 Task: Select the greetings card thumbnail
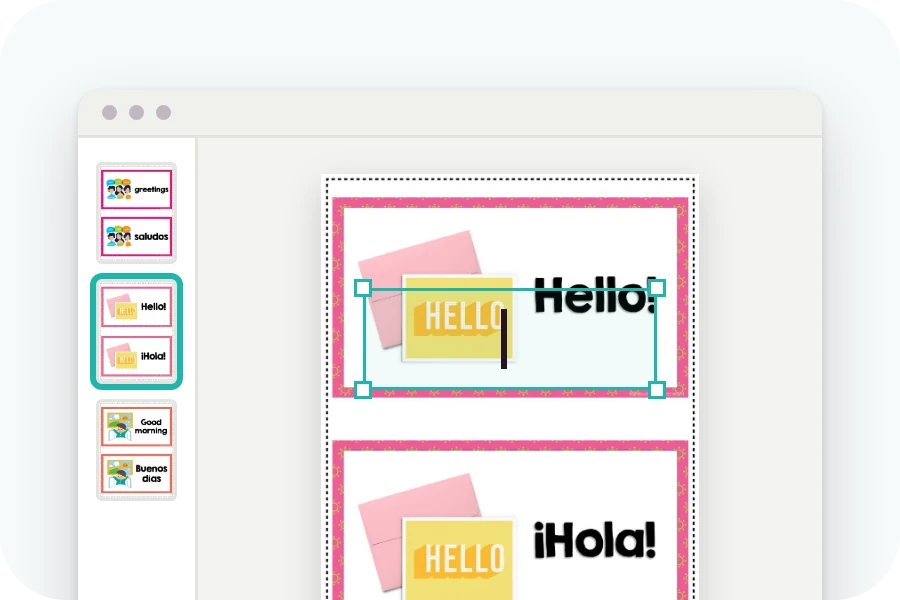pos(137,189)
